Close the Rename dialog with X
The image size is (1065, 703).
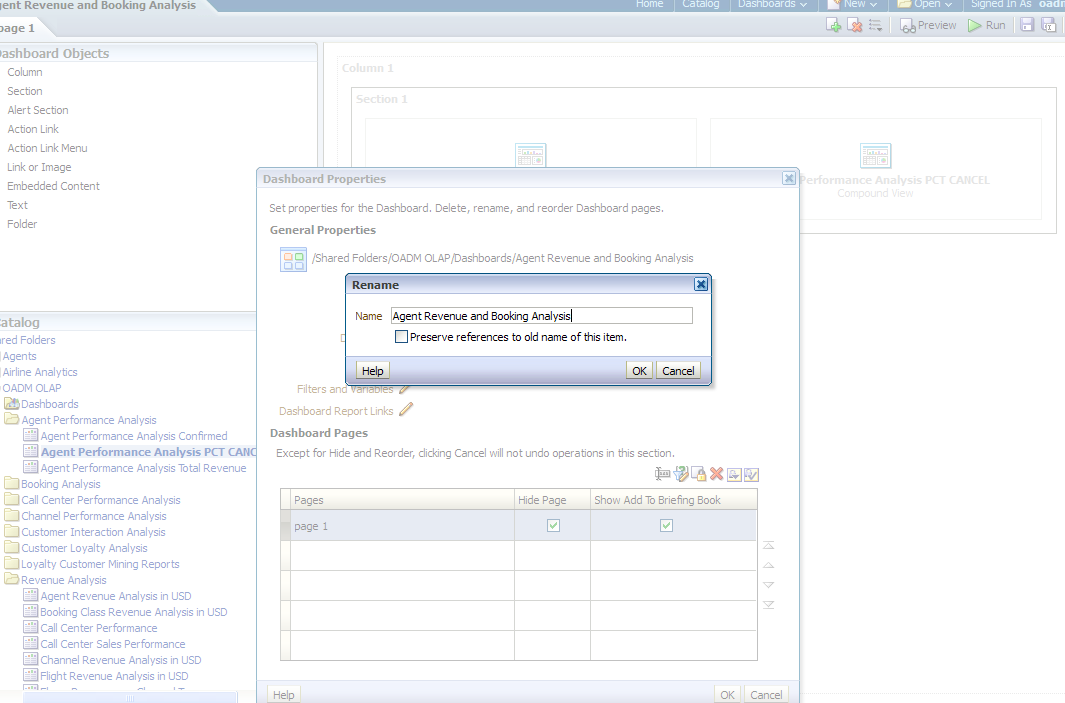coord(701,285)
